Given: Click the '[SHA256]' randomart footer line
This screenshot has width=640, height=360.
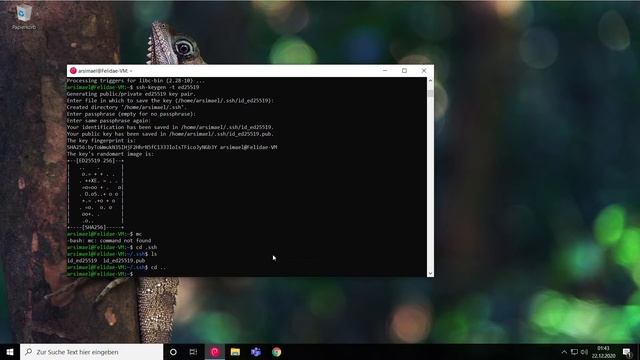Looking at the screenshot, I should tap(95, 227).
